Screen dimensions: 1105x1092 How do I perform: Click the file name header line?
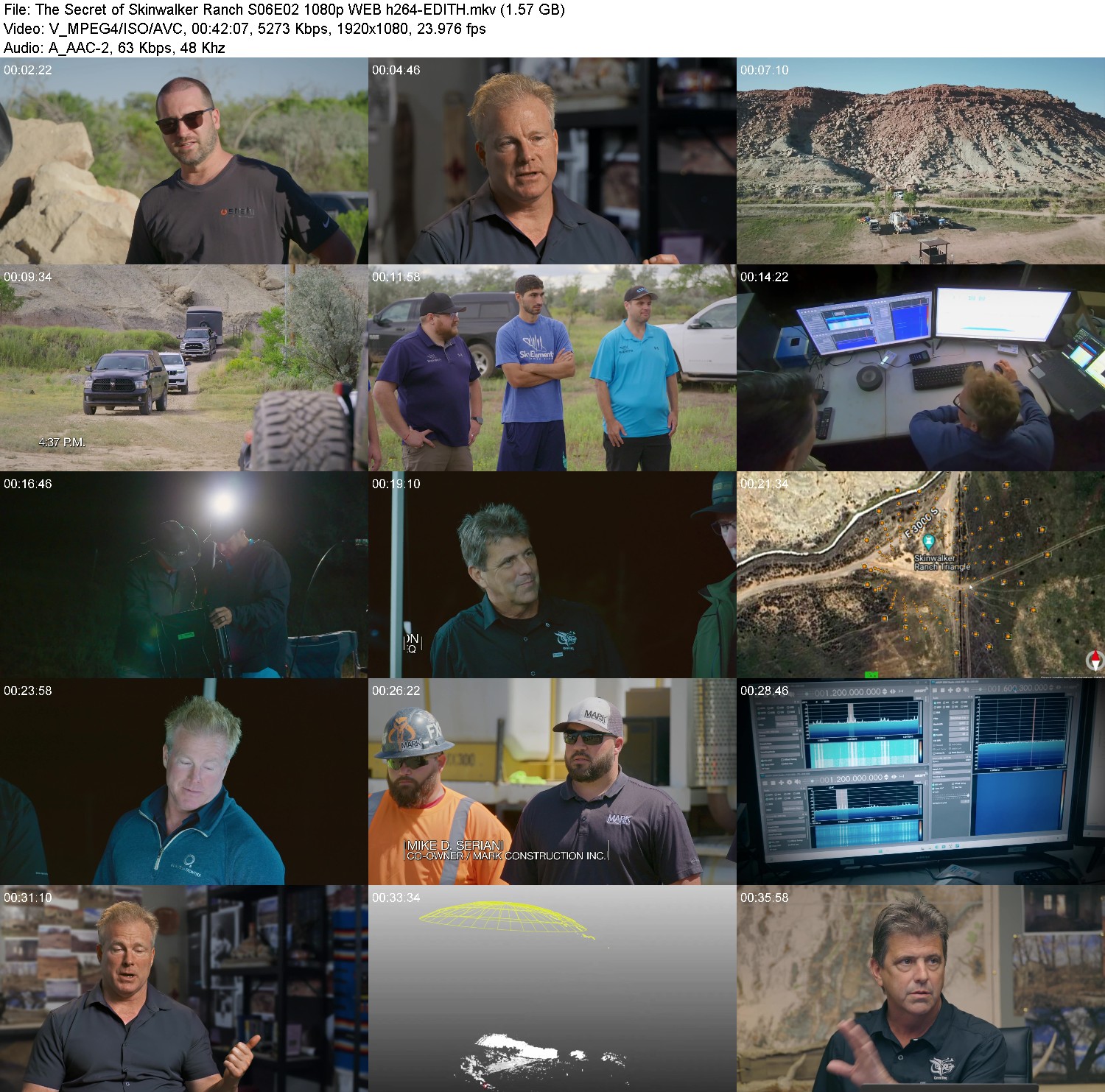click(x=284, y=10)
